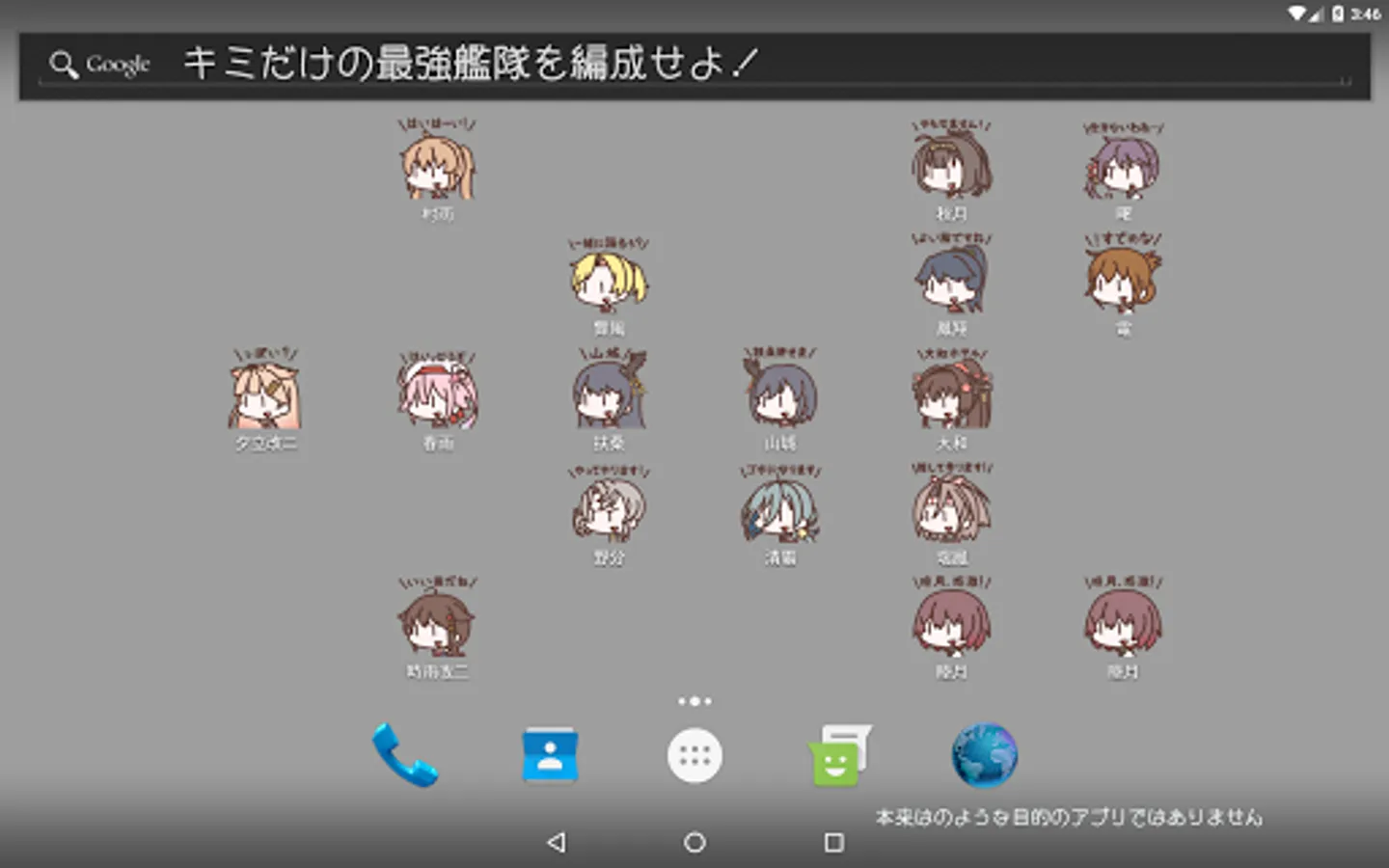Tap the purple-haired 曙 character icon

[x=1124, y=169]
